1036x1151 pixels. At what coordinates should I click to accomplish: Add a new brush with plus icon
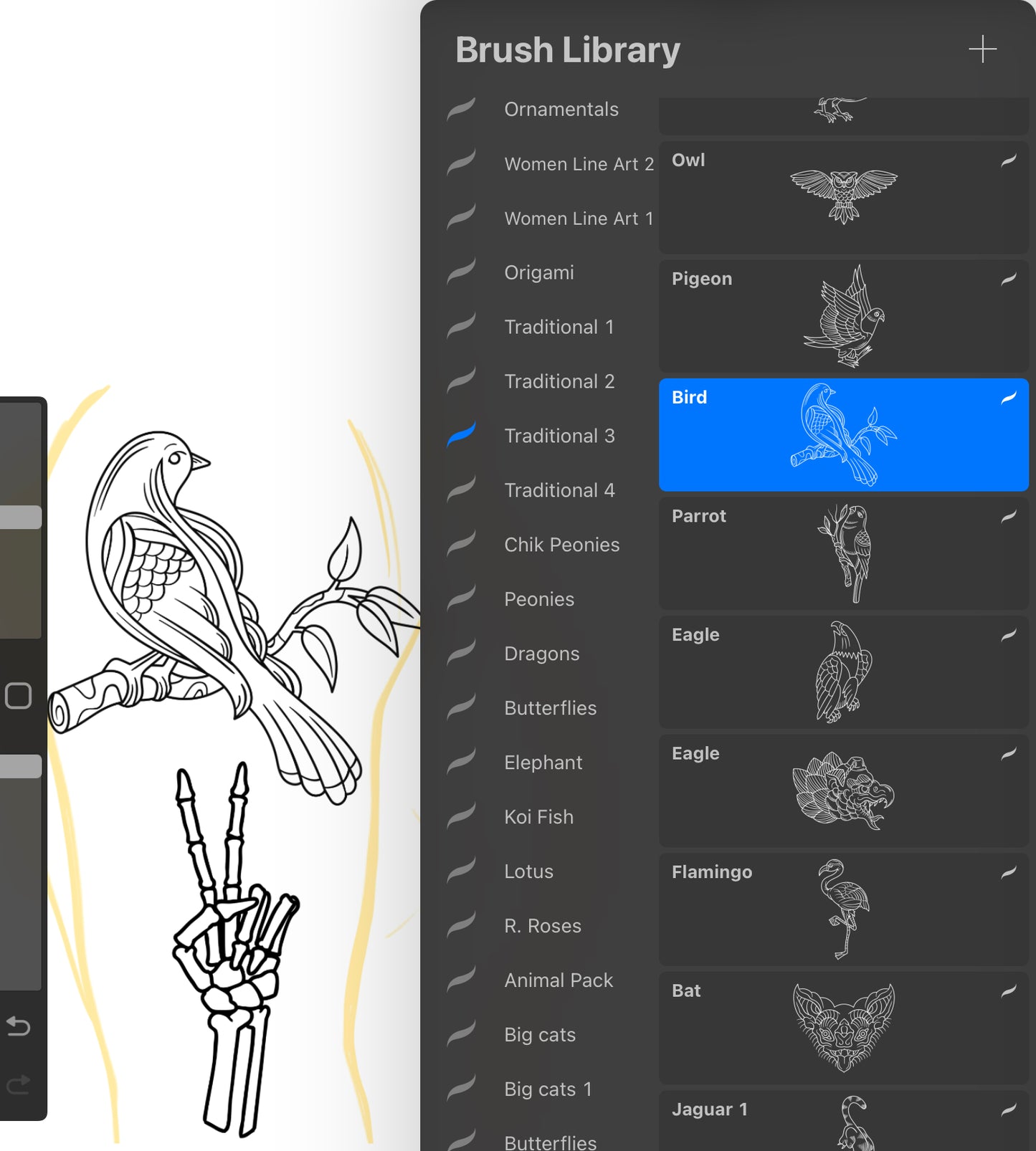pyautogui.click(x=982, y=49)
